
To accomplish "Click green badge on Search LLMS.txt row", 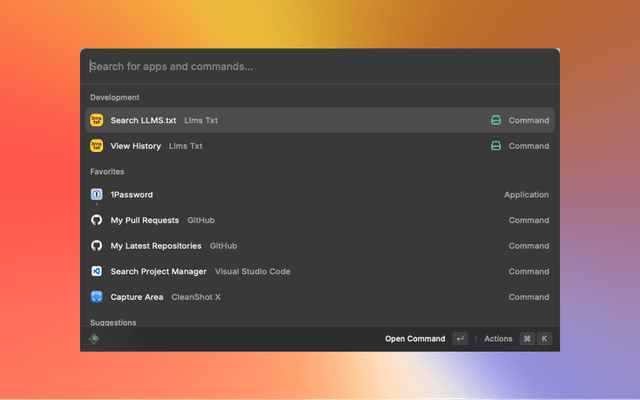I will [x=495, y=120].
